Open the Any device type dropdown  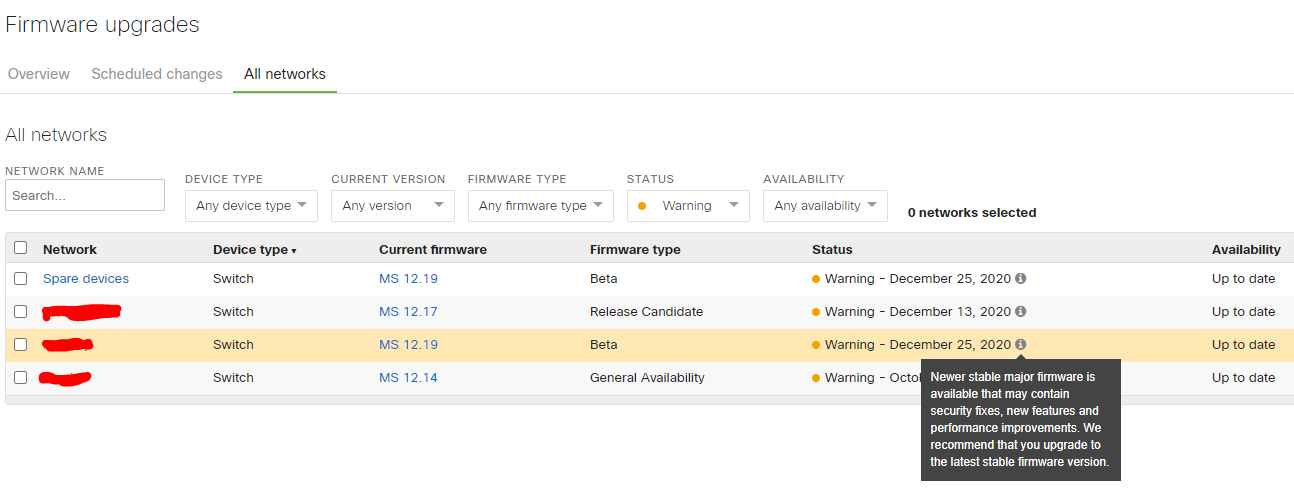(251, 206)
